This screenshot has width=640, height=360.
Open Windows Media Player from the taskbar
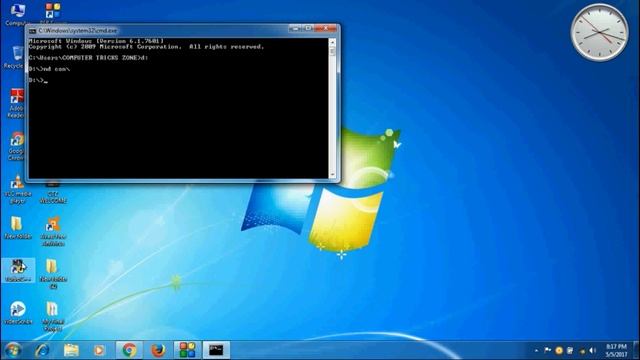click(x=99, y=350)
